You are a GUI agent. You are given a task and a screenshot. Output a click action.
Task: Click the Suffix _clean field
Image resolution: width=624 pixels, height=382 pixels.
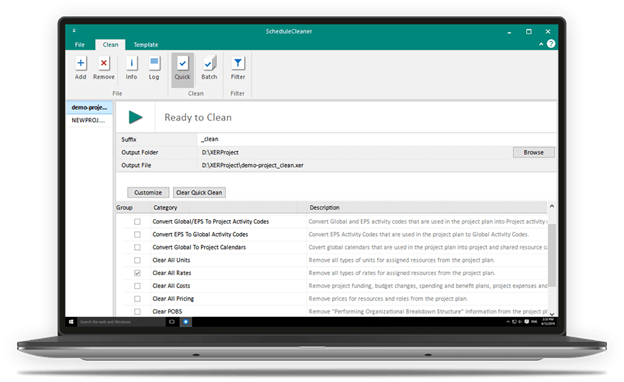376,139
